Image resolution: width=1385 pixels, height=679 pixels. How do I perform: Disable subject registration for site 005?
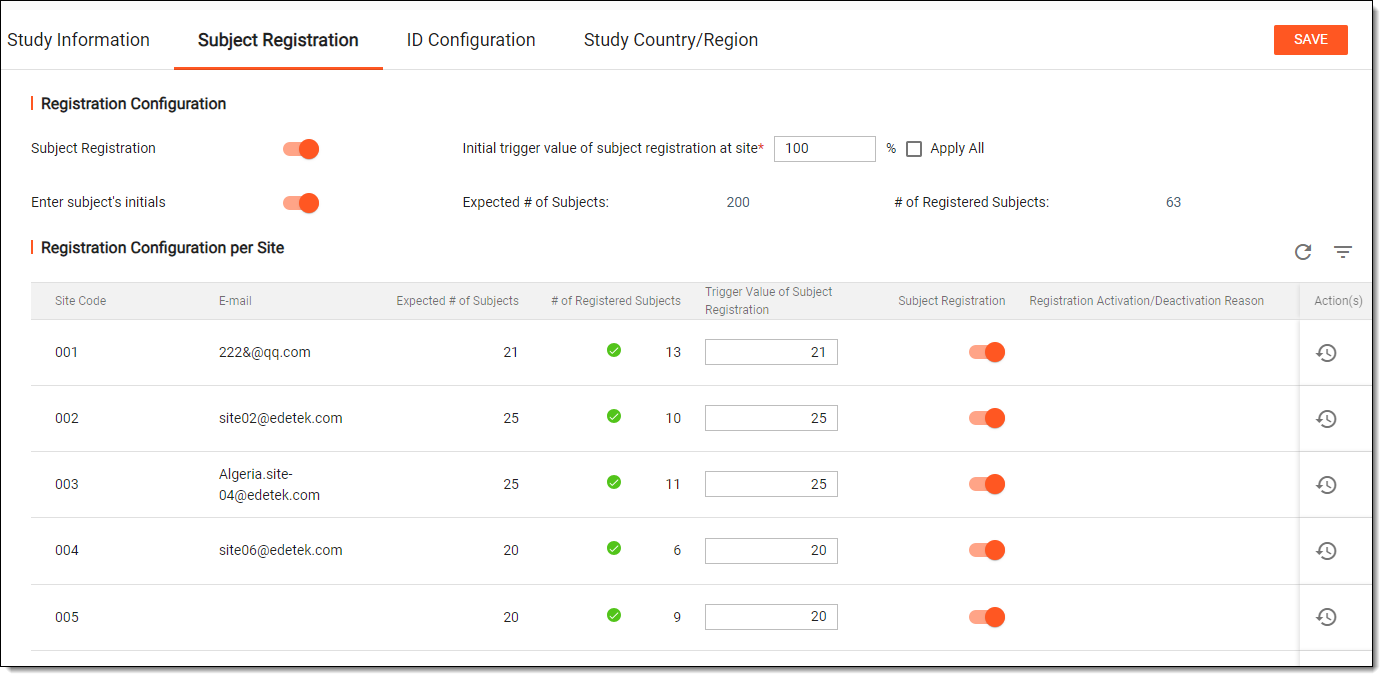point(987,617)
